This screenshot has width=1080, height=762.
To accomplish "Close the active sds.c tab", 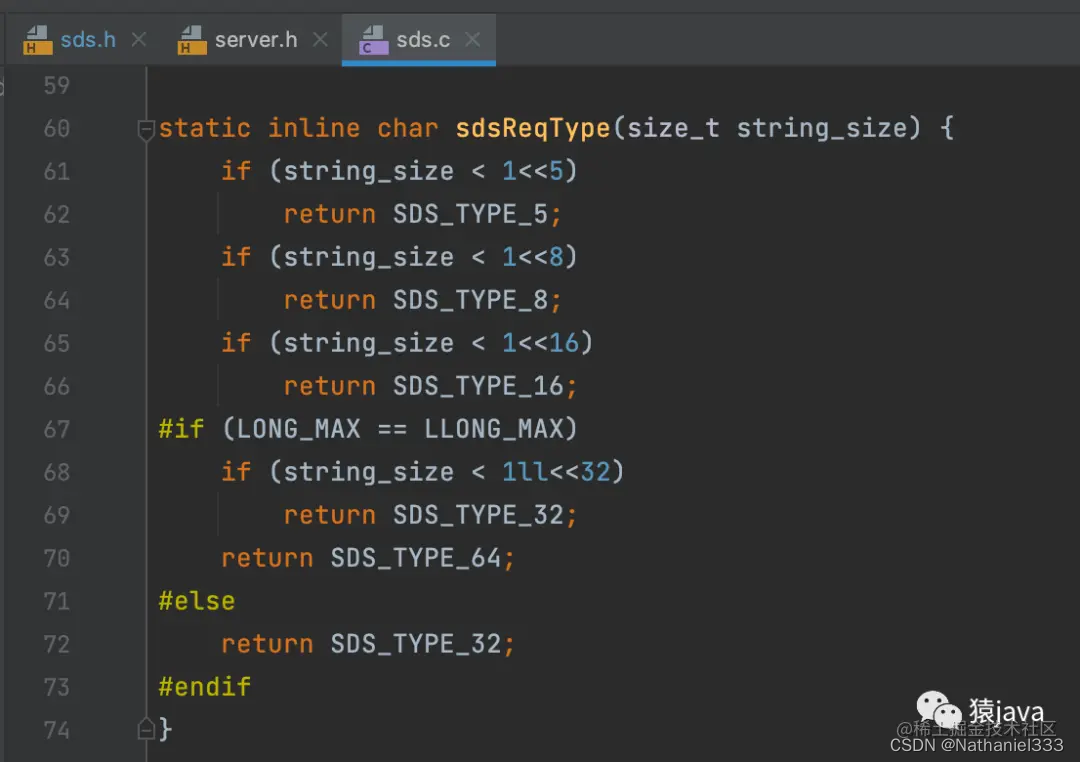I will click(x=471, y=39).
